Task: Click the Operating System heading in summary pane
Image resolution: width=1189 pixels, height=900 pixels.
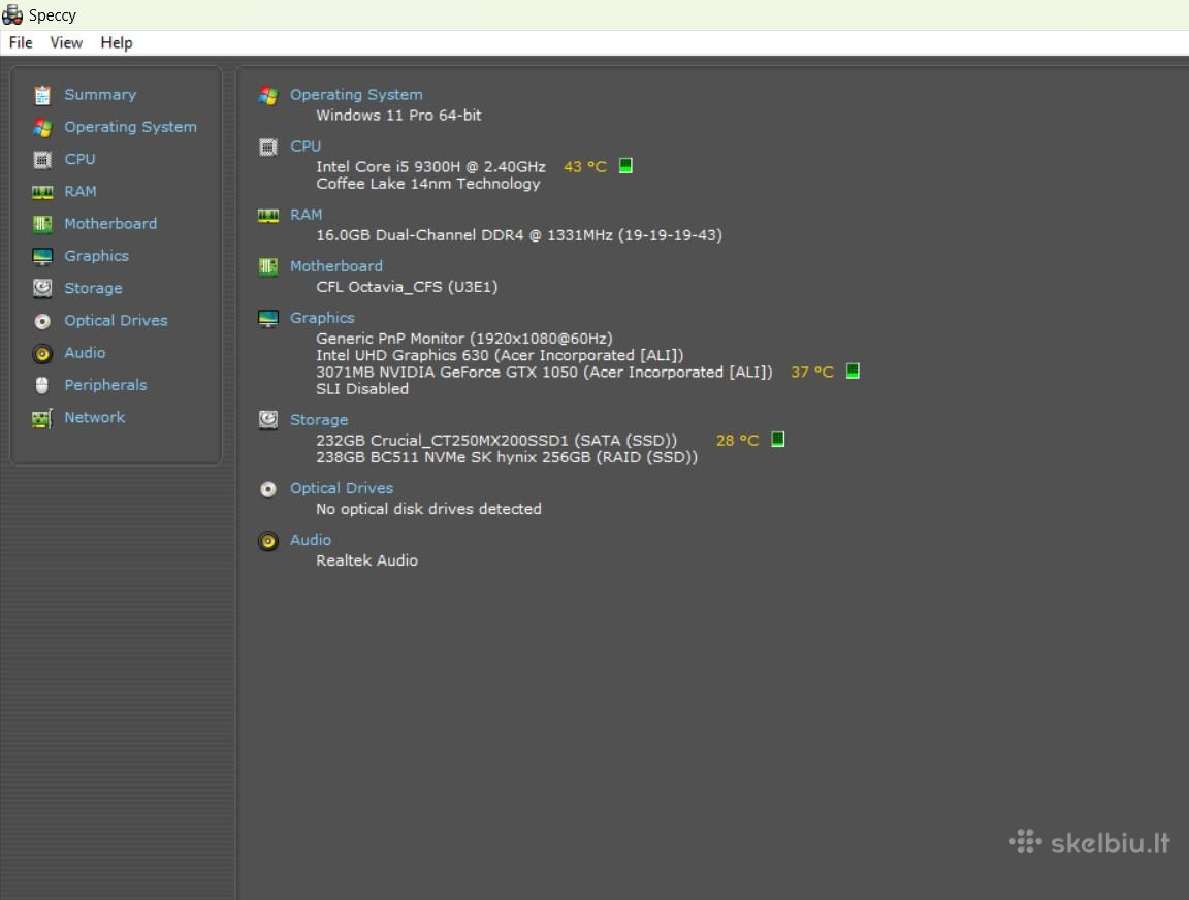Action: tap(356, 95)
